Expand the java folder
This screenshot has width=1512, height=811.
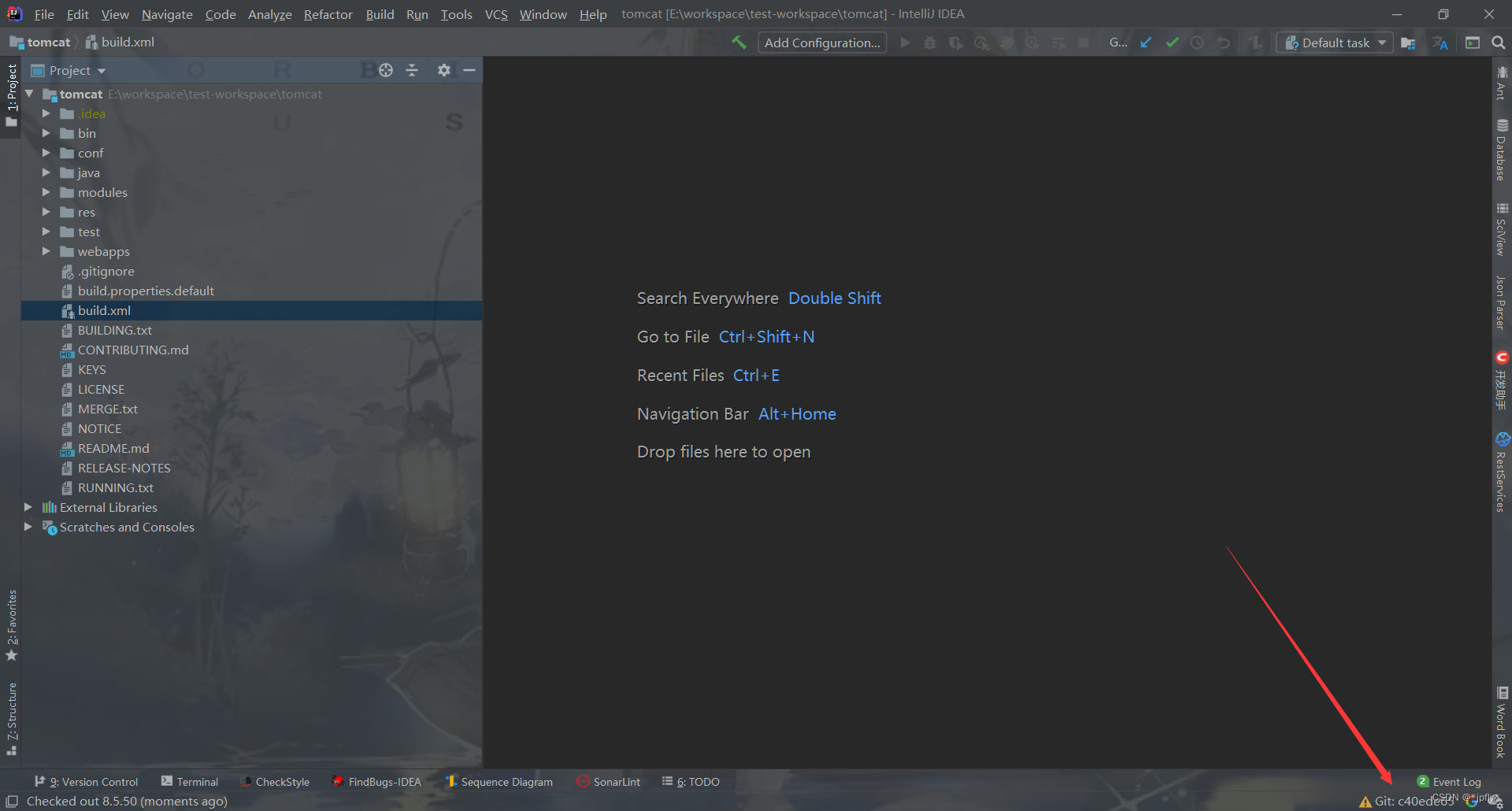coord(46,172)
